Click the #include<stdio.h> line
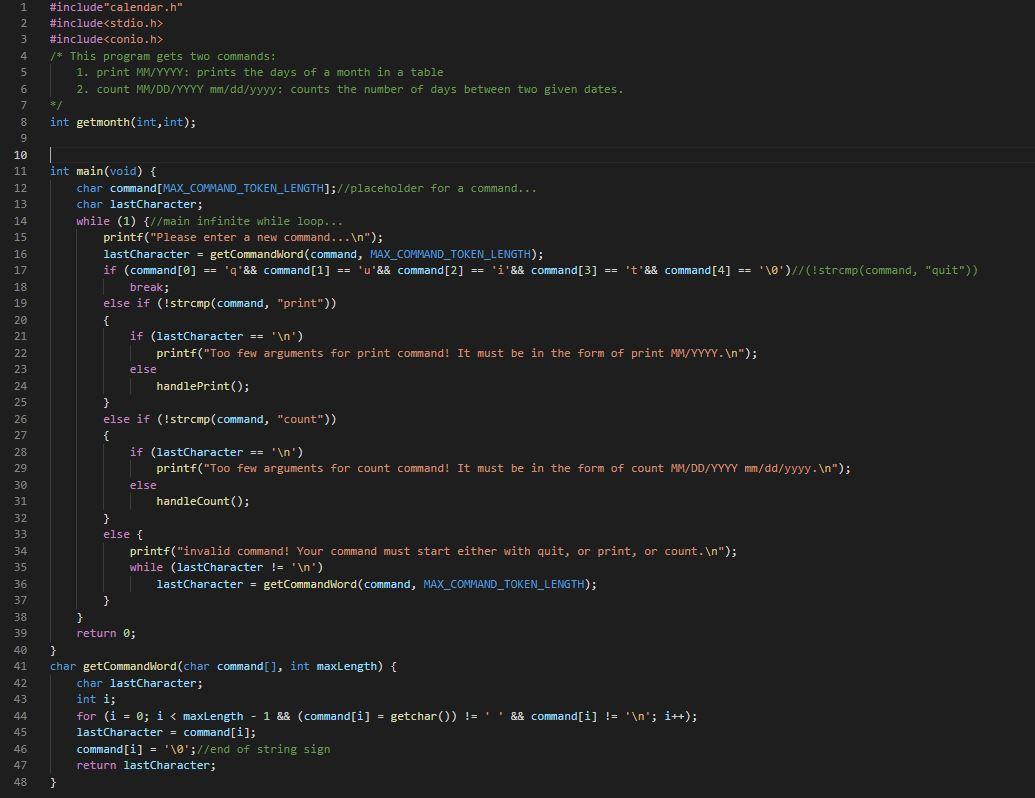 [x=105, y=23]
